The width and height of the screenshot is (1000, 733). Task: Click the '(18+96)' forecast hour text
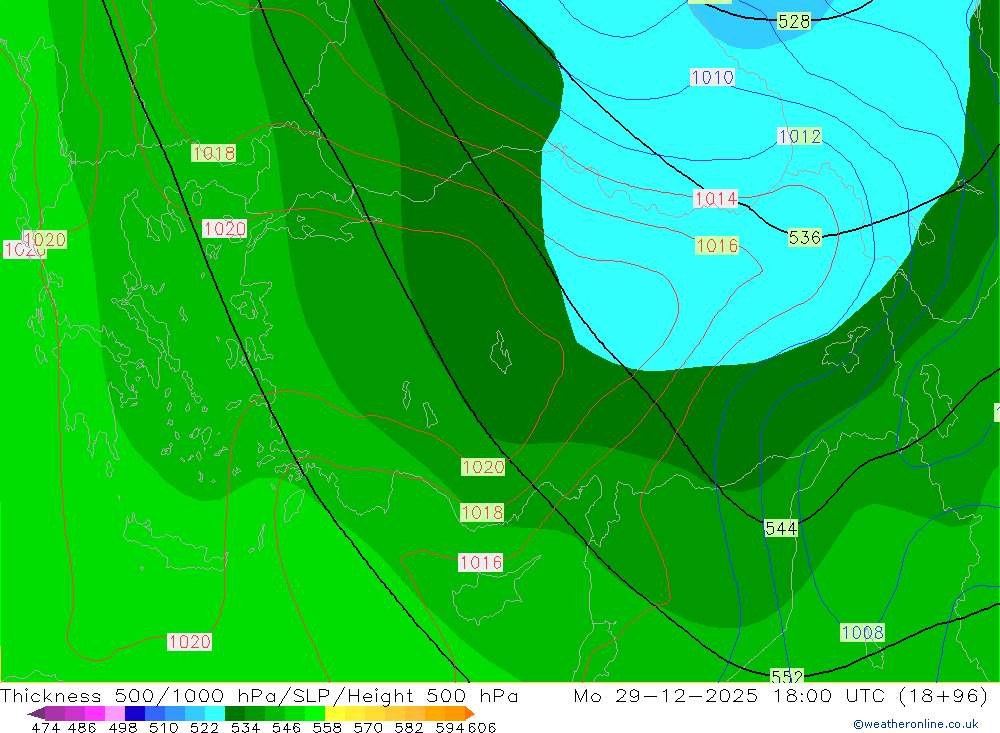[943, 695]
